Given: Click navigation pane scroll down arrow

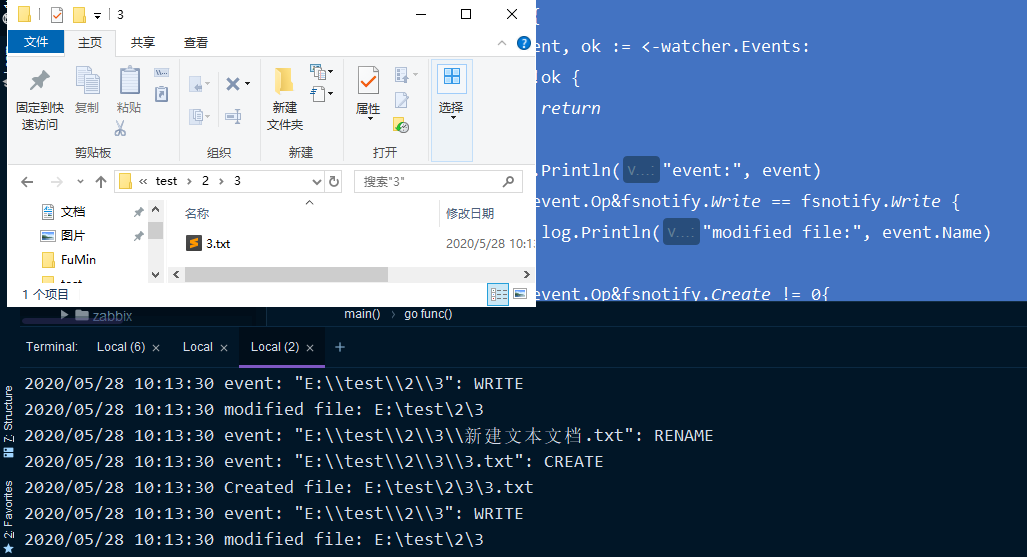Looking at the screenshot, I should pos(155,275).
